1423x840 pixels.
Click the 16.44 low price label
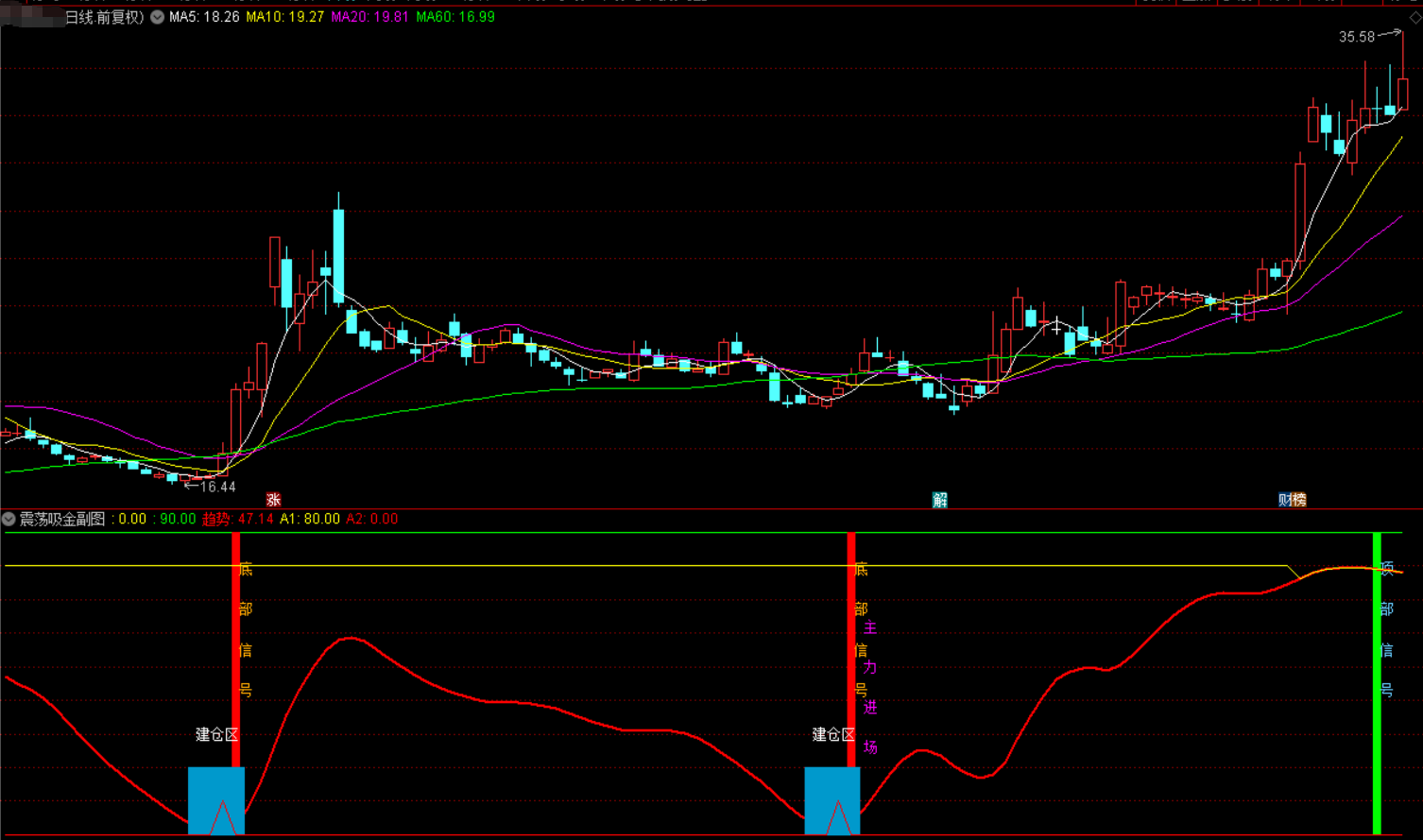pyautogui.click(x=218, y=487)
